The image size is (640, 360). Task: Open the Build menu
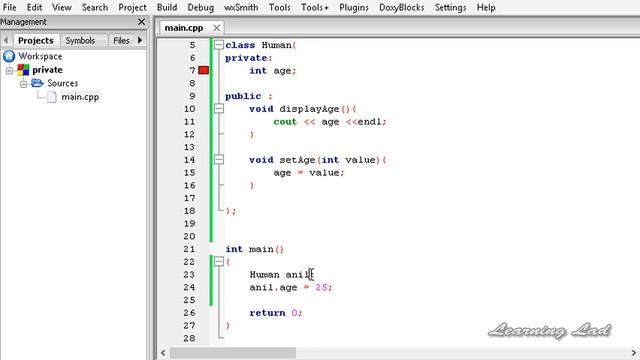coord(167,7)
